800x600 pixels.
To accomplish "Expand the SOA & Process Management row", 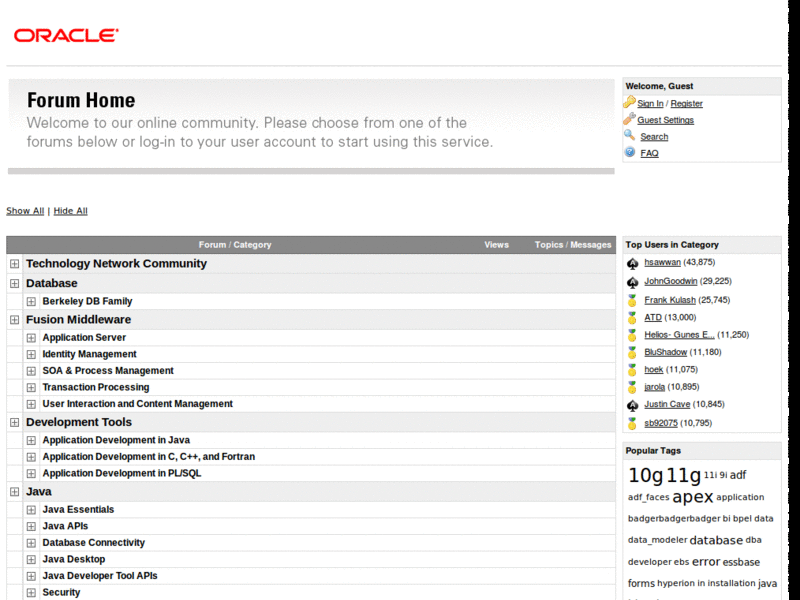I will click(x=31, y=371).
